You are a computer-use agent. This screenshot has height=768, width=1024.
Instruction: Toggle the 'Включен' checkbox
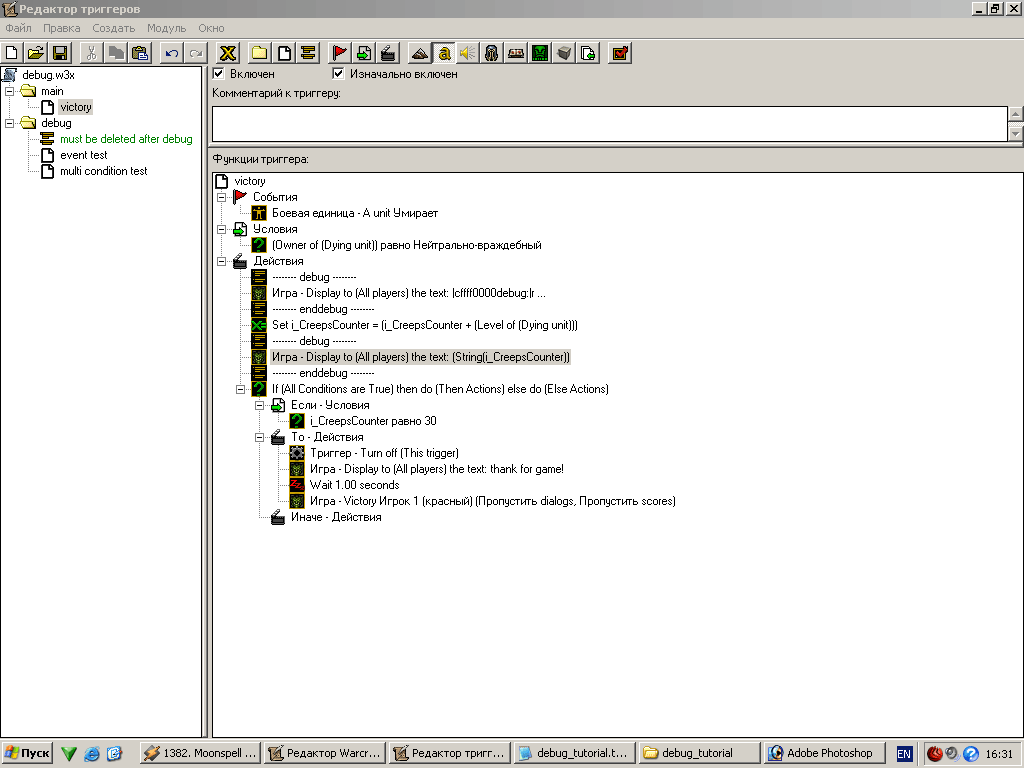point(219,74)
